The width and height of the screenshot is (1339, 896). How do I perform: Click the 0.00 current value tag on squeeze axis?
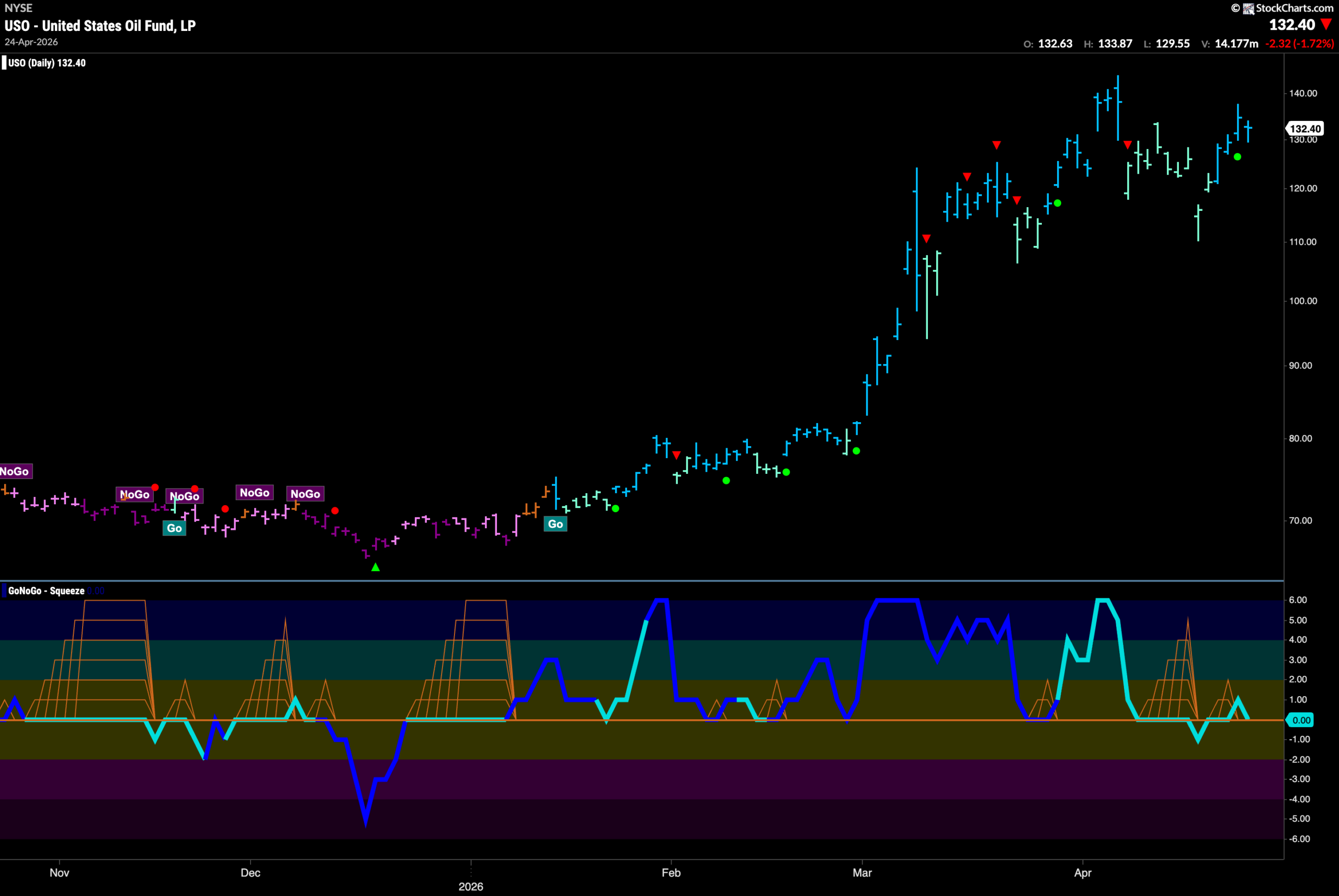1300,720
